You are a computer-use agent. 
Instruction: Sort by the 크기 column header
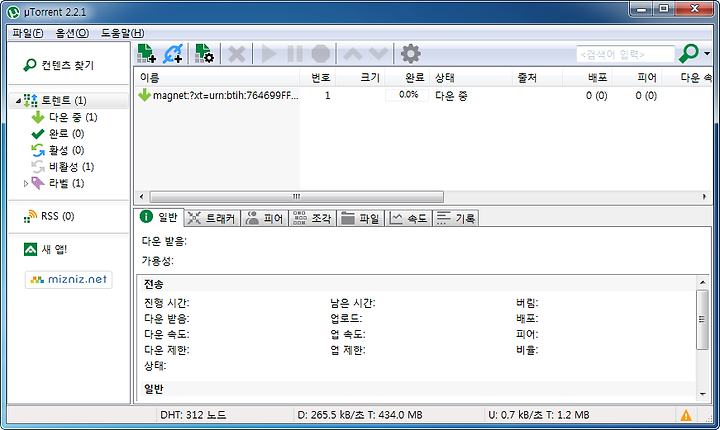tap(360, 78)
